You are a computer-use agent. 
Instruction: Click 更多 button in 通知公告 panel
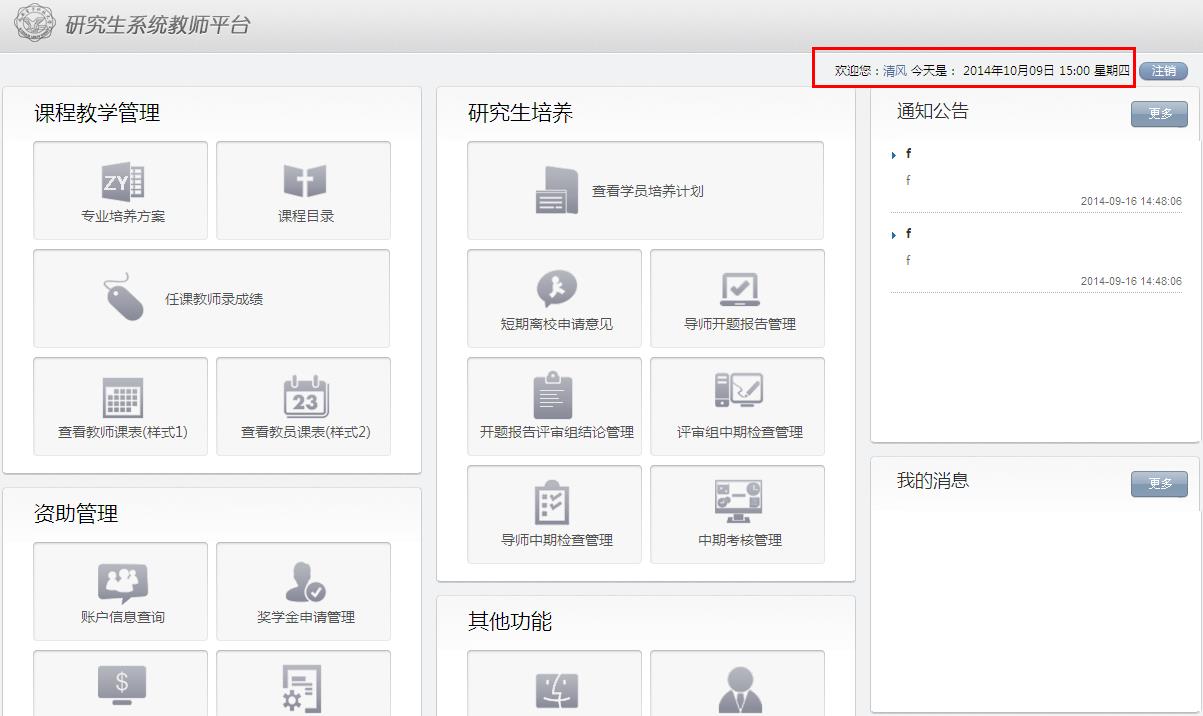pyautogui.click(x=1159, y=114)
